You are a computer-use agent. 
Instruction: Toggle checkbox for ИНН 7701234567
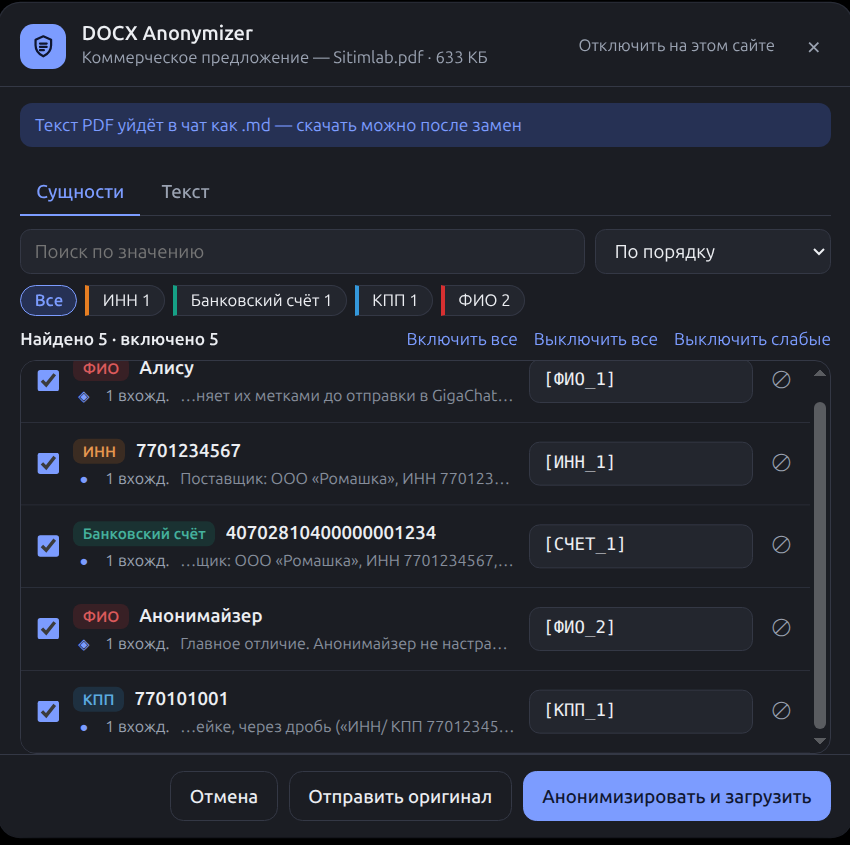point(48,463)
